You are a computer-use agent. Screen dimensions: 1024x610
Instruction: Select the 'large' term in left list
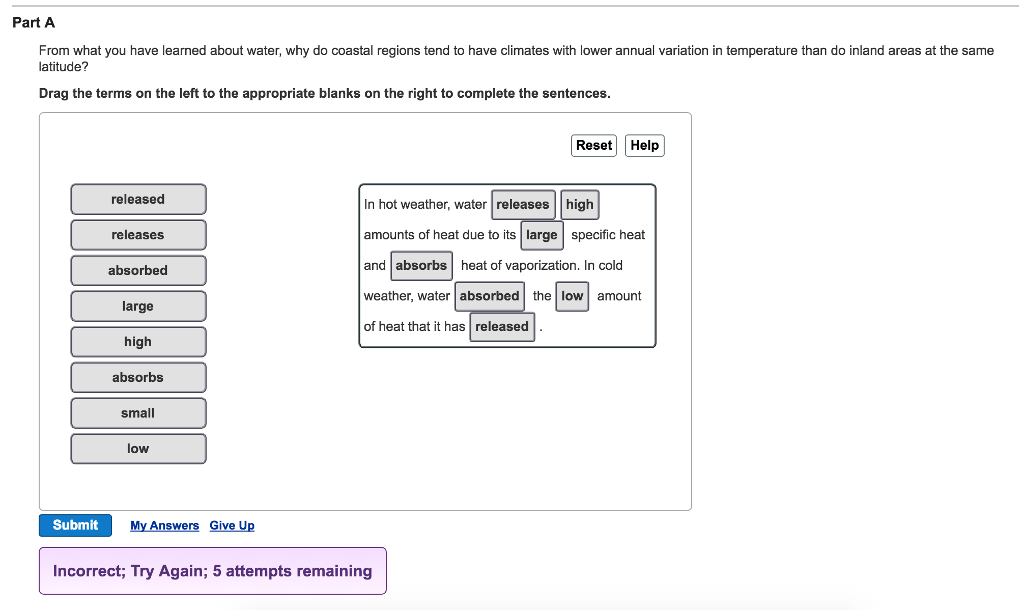tap(138, 306)
